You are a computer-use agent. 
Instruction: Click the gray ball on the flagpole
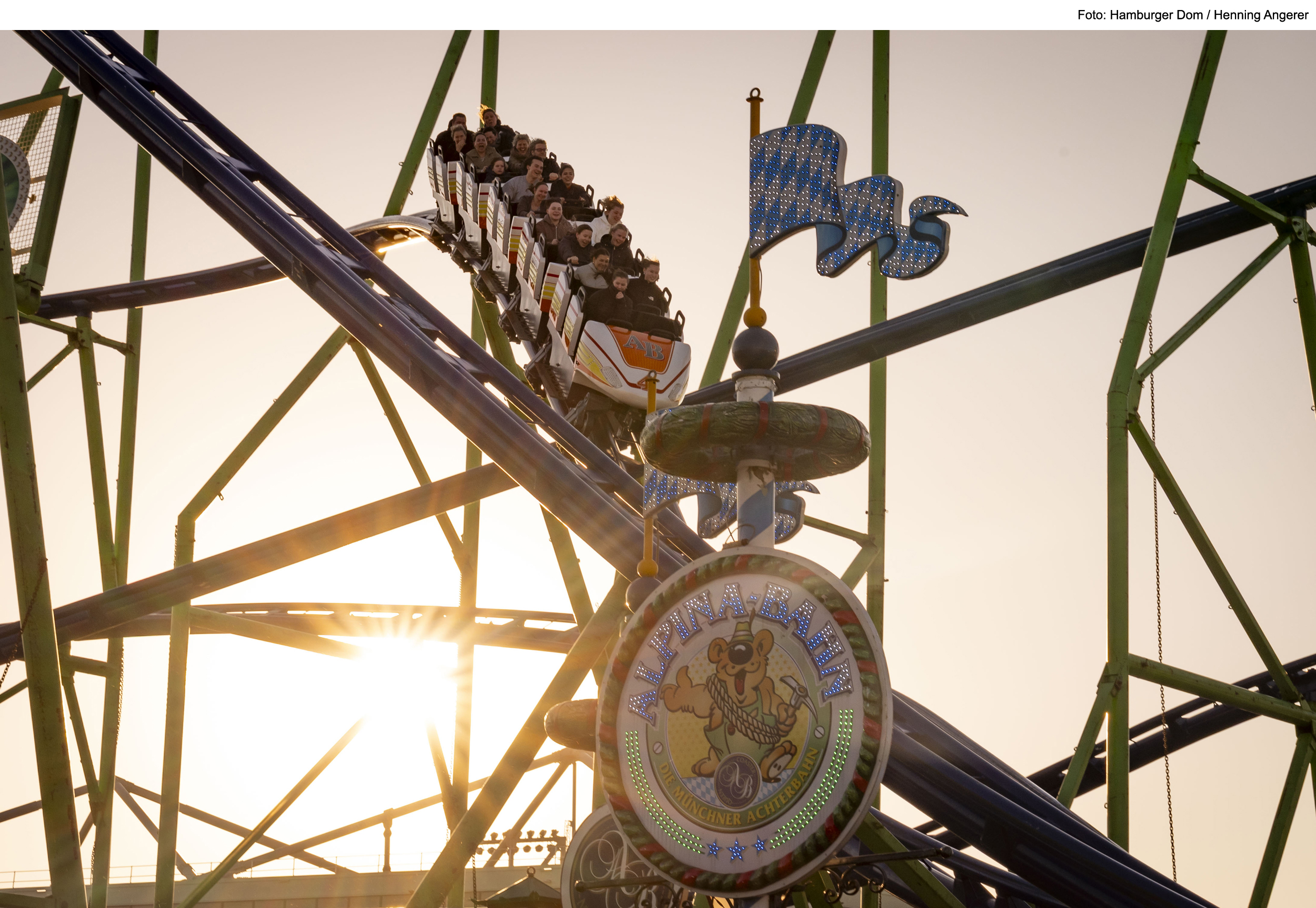[x=754, y=348]
